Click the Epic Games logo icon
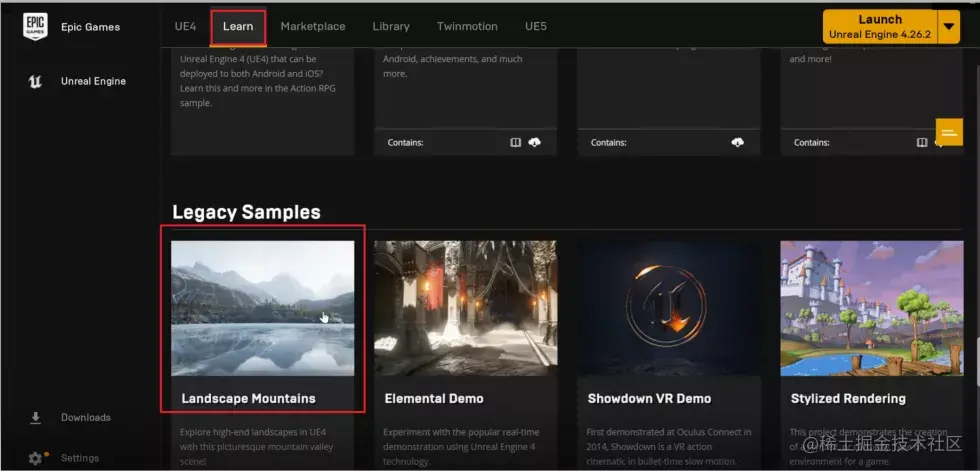The image size is (980, 471). 35,26
